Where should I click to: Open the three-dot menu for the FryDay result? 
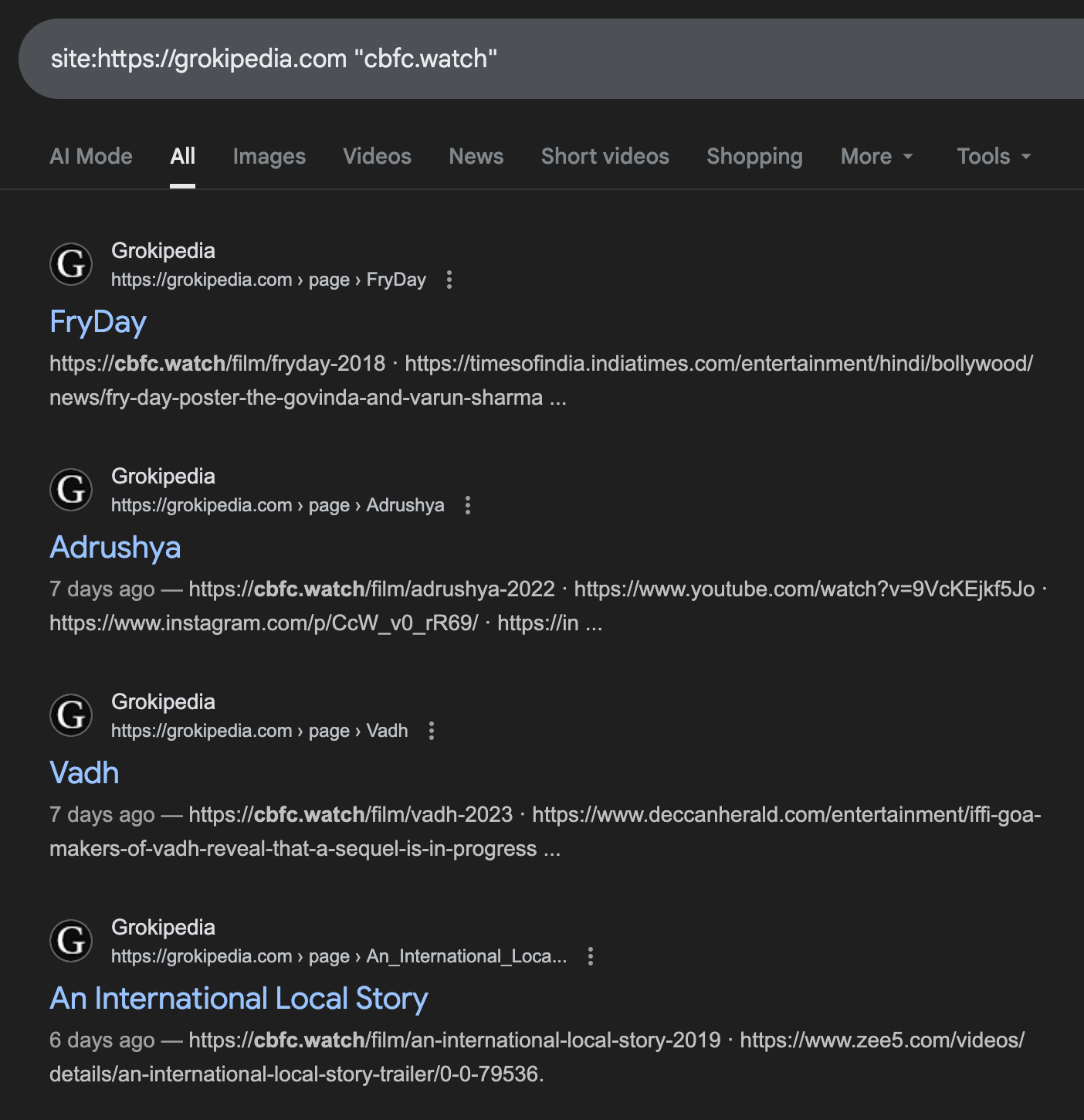(449, 280)
